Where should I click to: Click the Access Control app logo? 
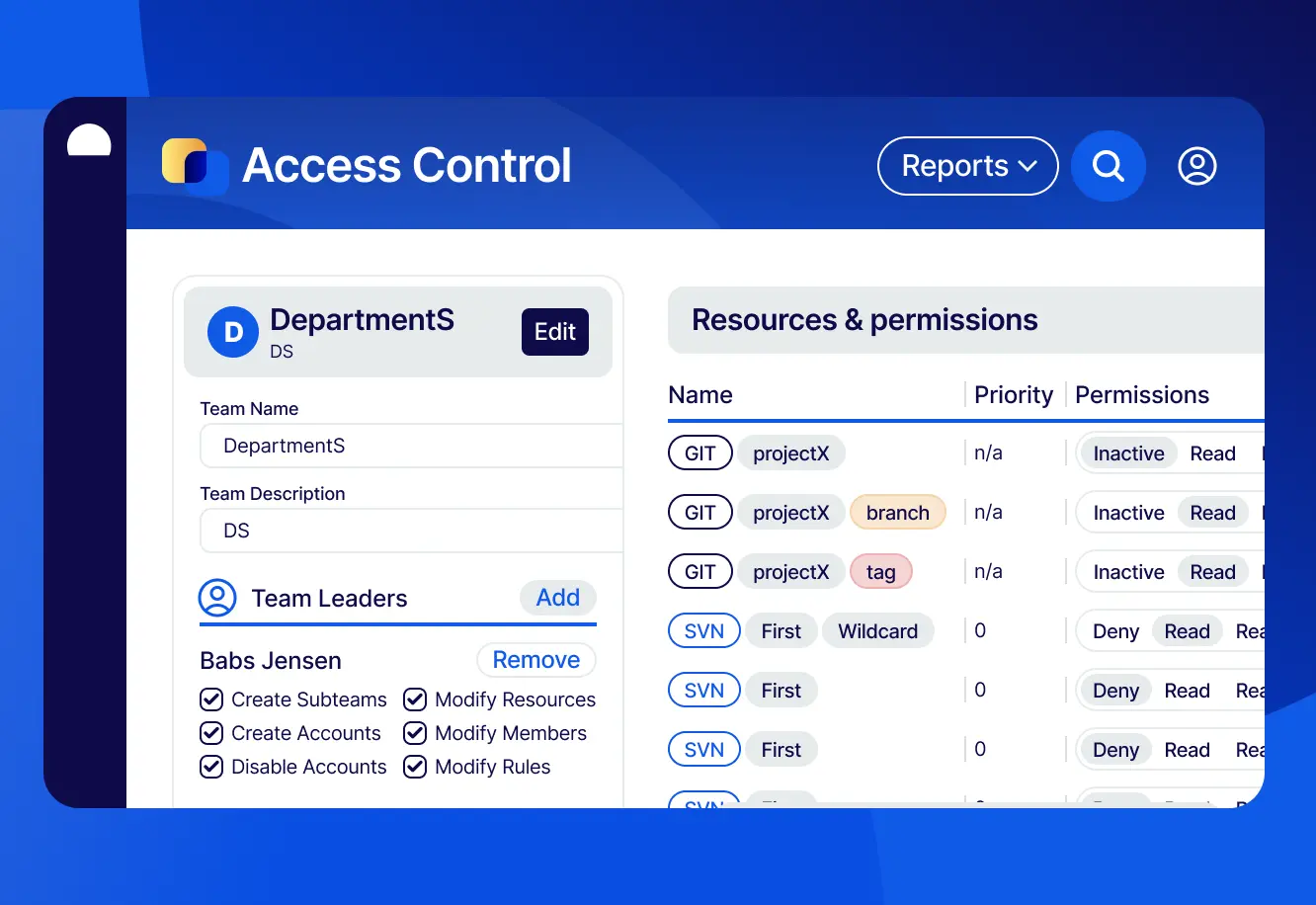click(195, 165)
